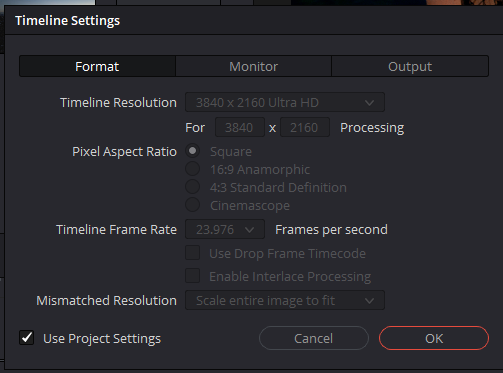
Task: Click the 23.976 frame rate chevron
Action: click(249, 230)
